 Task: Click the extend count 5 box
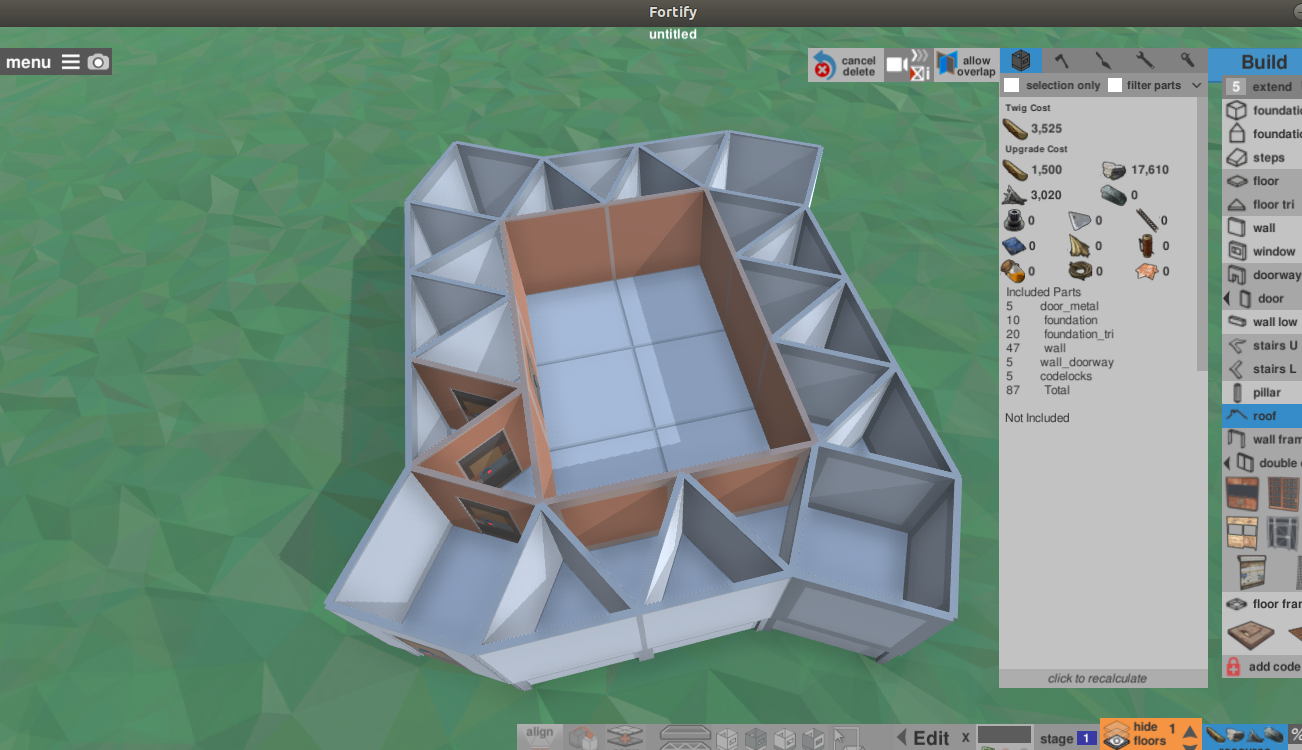point(1236,87)
